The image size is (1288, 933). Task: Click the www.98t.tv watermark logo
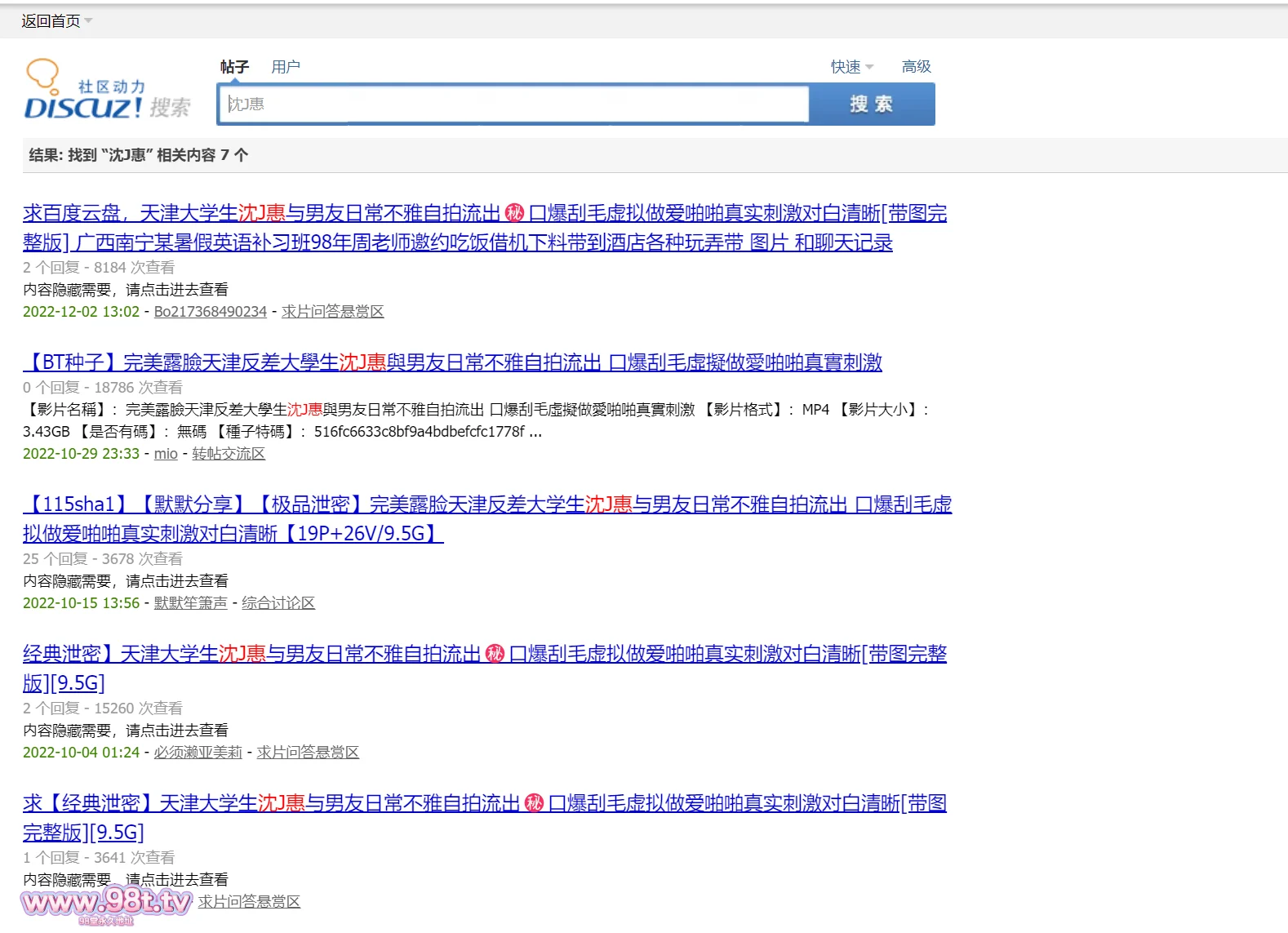pyautogui.click(x=106, y=903)
